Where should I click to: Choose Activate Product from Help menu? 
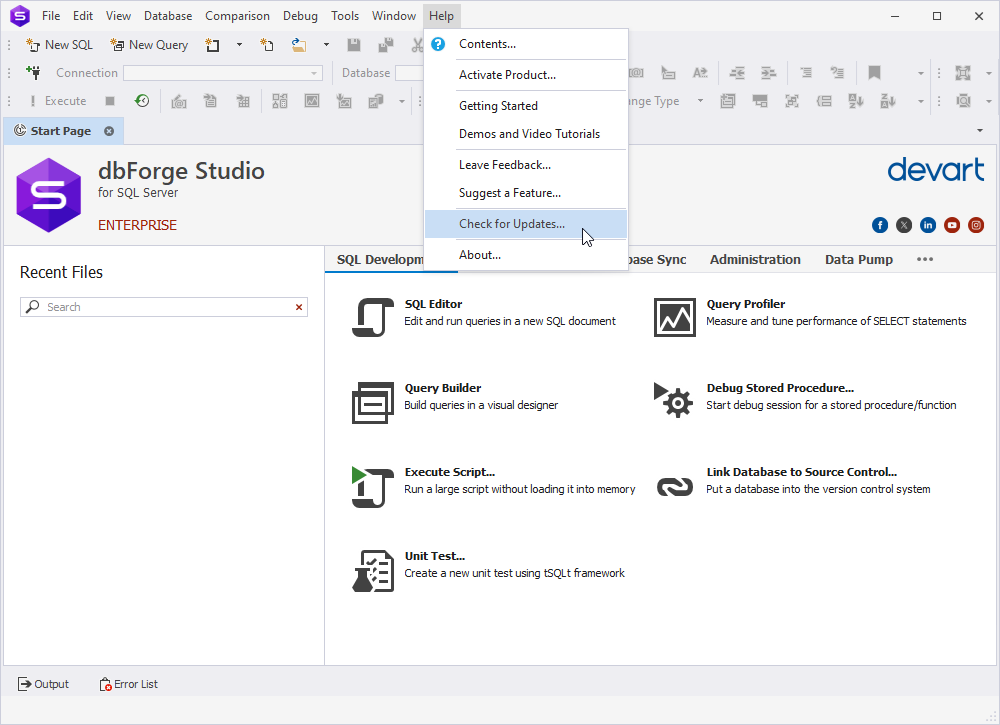[x=526, y=75]
